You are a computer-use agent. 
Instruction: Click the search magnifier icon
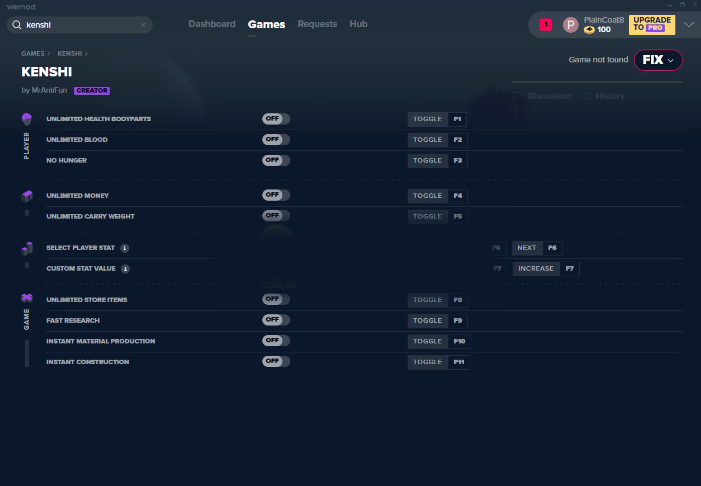(17, 25)
